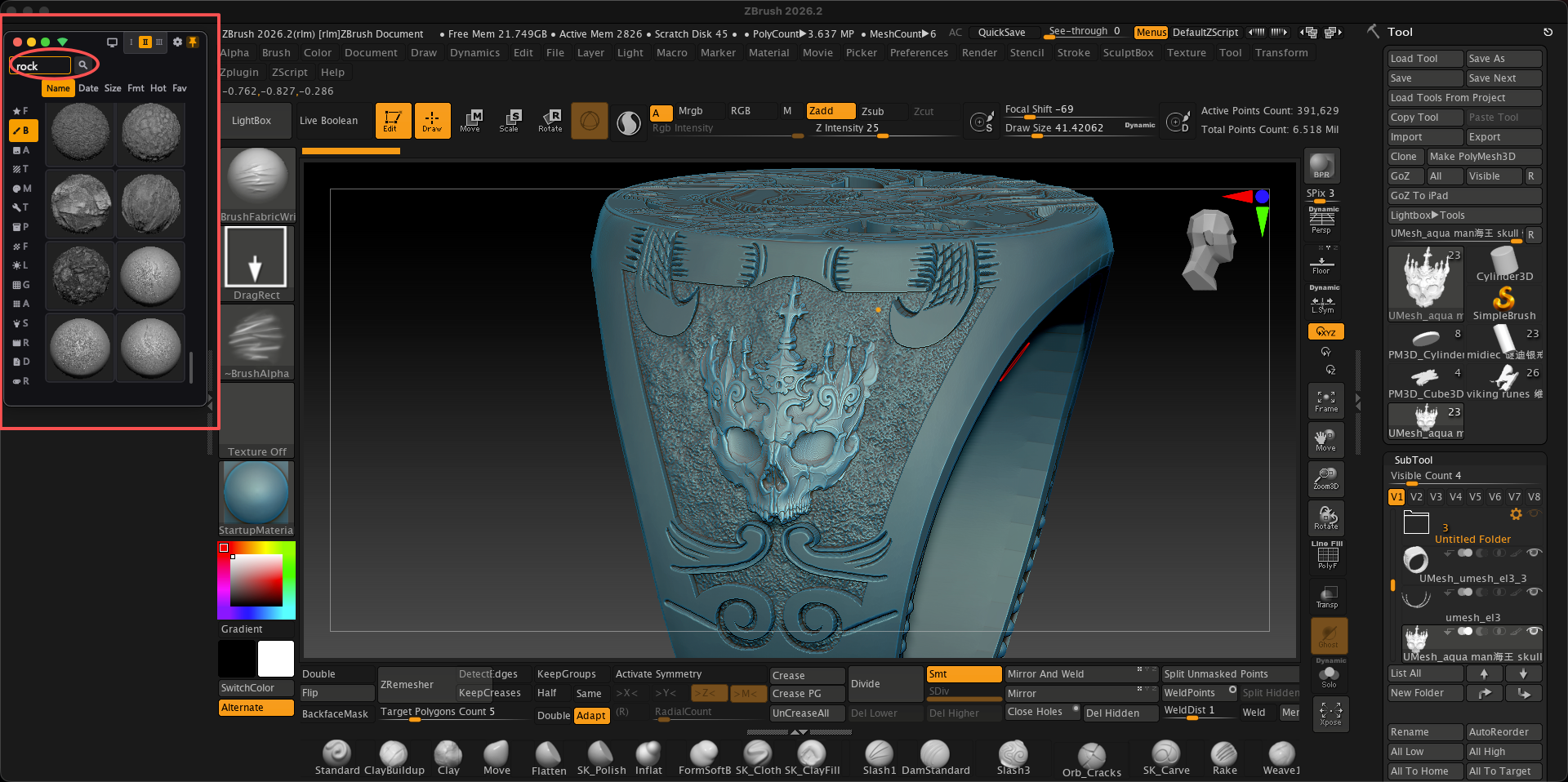The width and height of the screenshot is (1568, 782).
Task: Activate the Edit mode button
Action: [x=393, y=121]
